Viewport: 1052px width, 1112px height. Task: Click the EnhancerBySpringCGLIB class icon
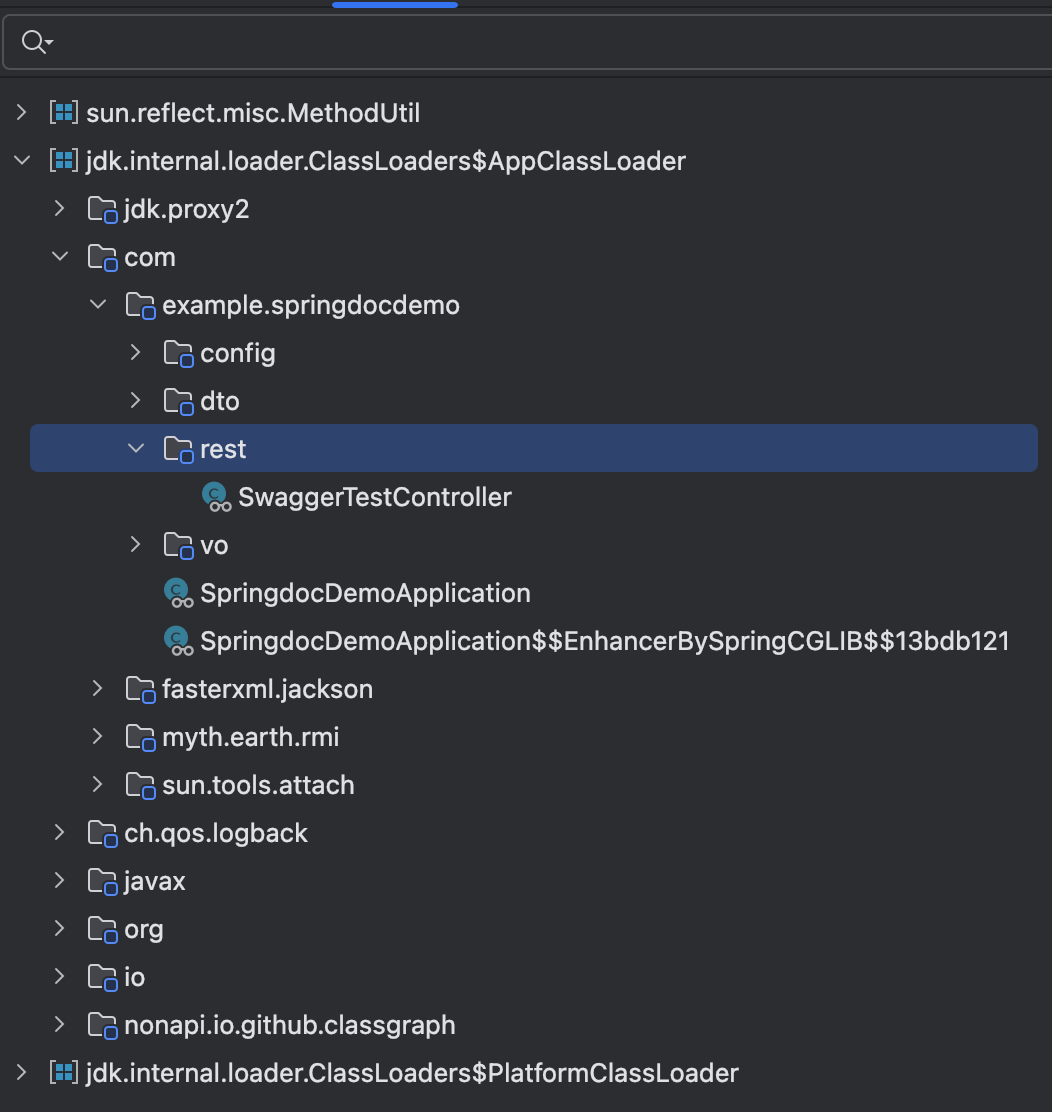tap(178, 641)
